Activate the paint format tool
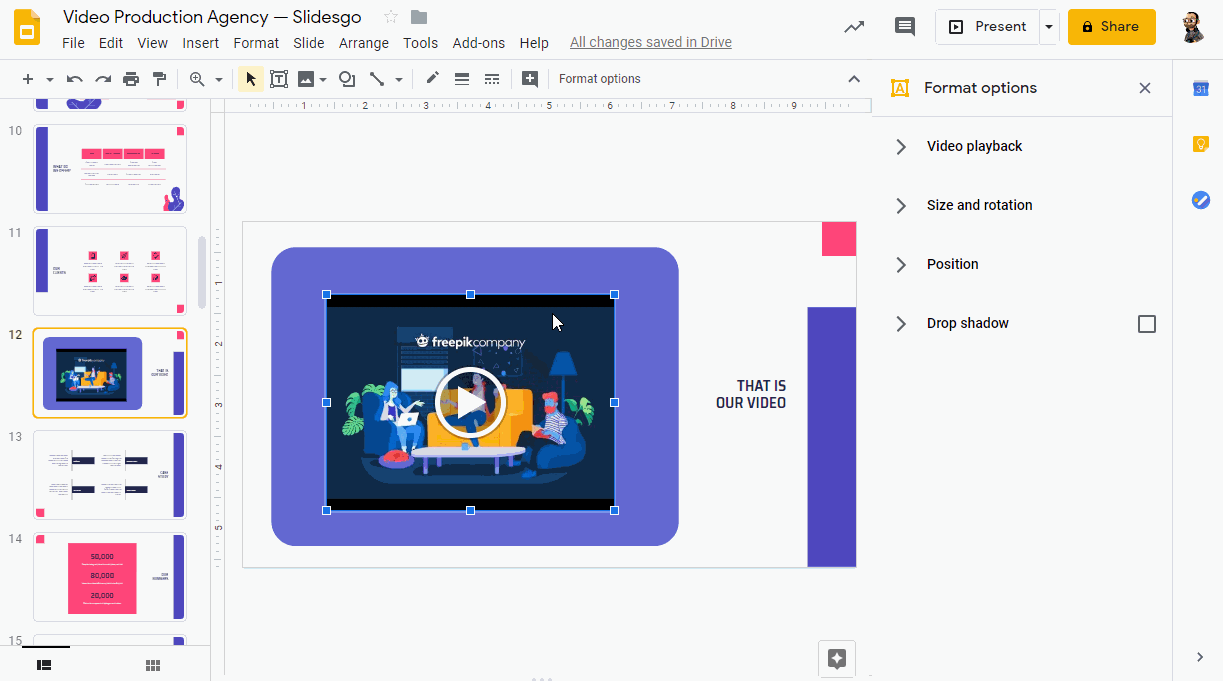Viewport: 1223px width, 681px height. (159, 79)
